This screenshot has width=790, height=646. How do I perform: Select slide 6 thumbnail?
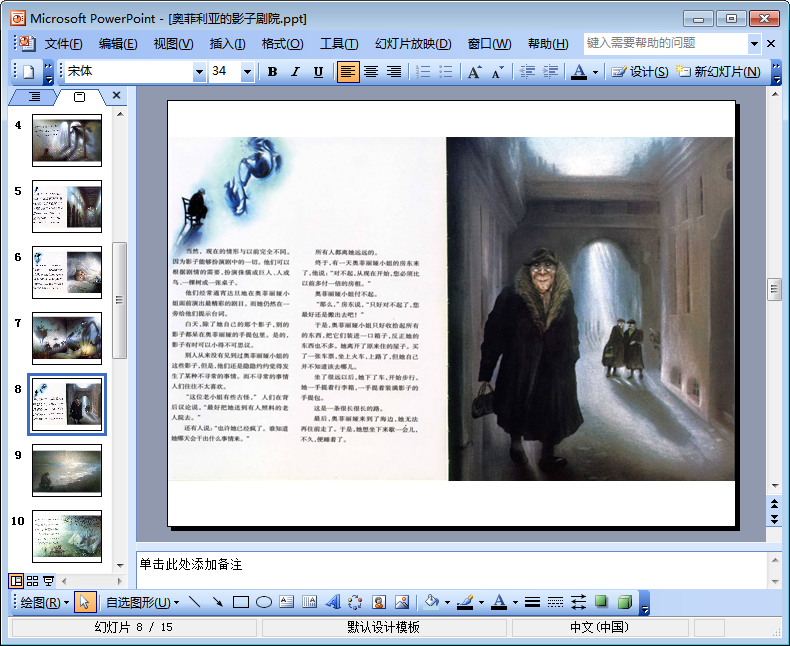[x=67, y=272]
